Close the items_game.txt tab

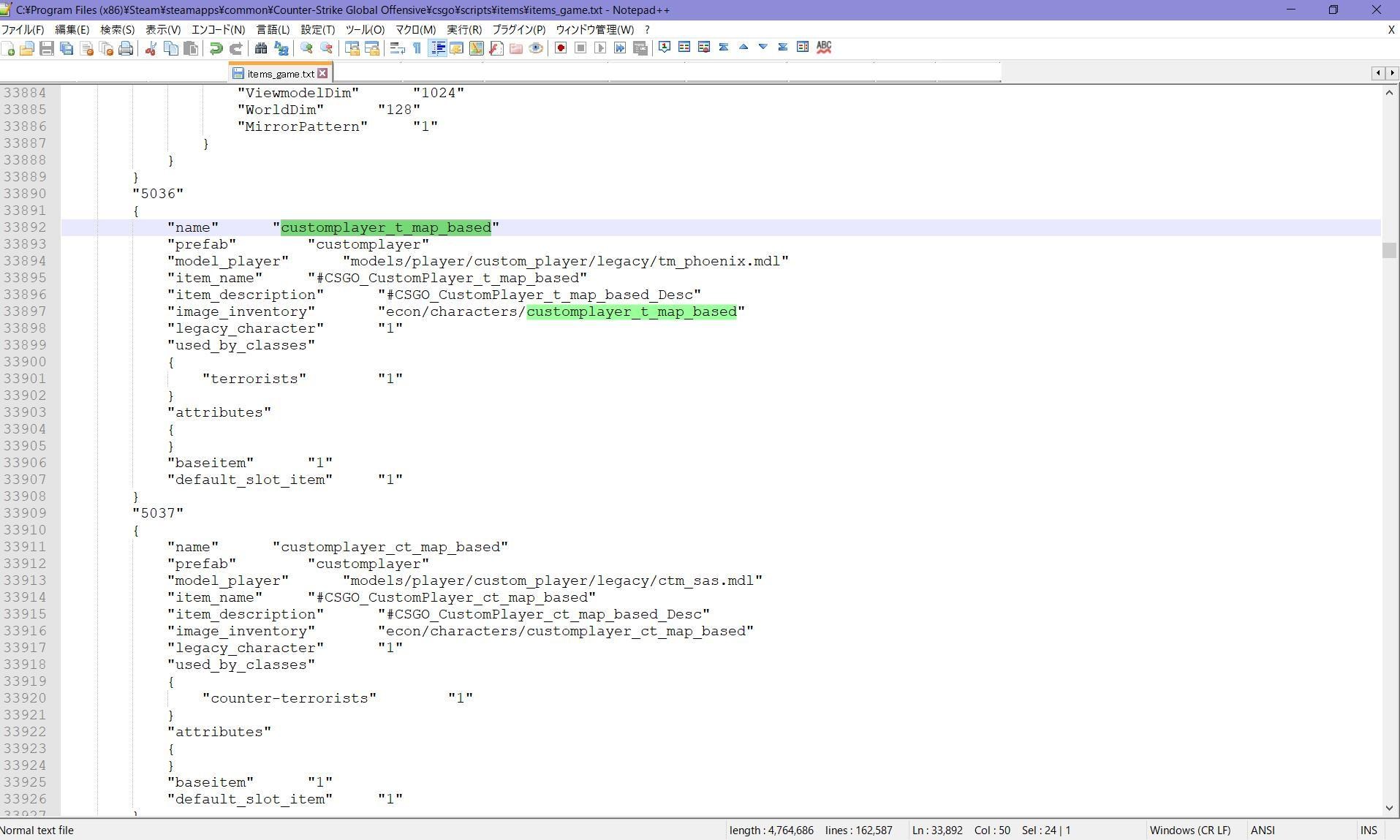pyautogui.click(x=322, y=73)
